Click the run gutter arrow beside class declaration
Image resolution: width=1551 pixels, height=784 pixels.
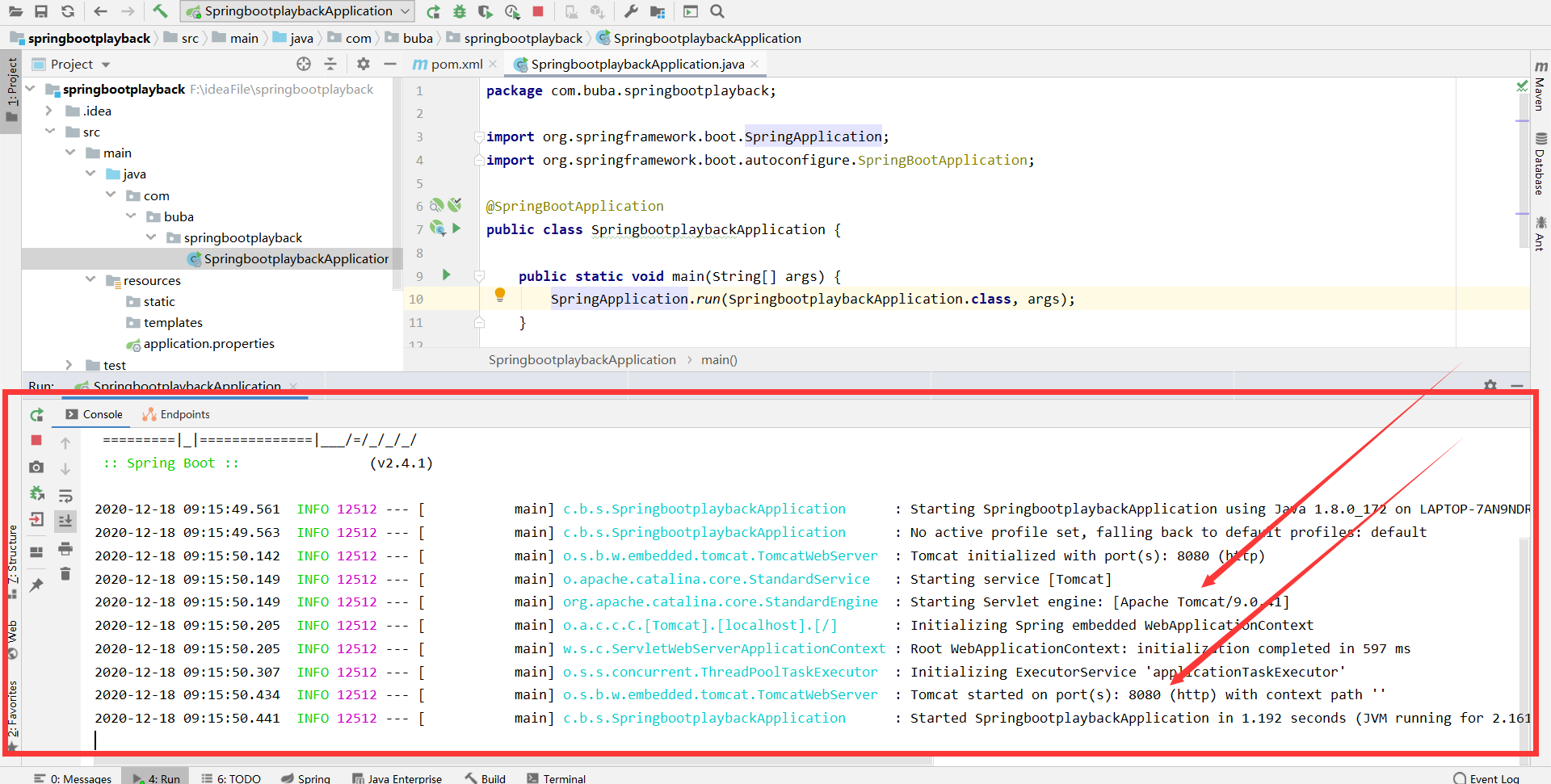457,228
